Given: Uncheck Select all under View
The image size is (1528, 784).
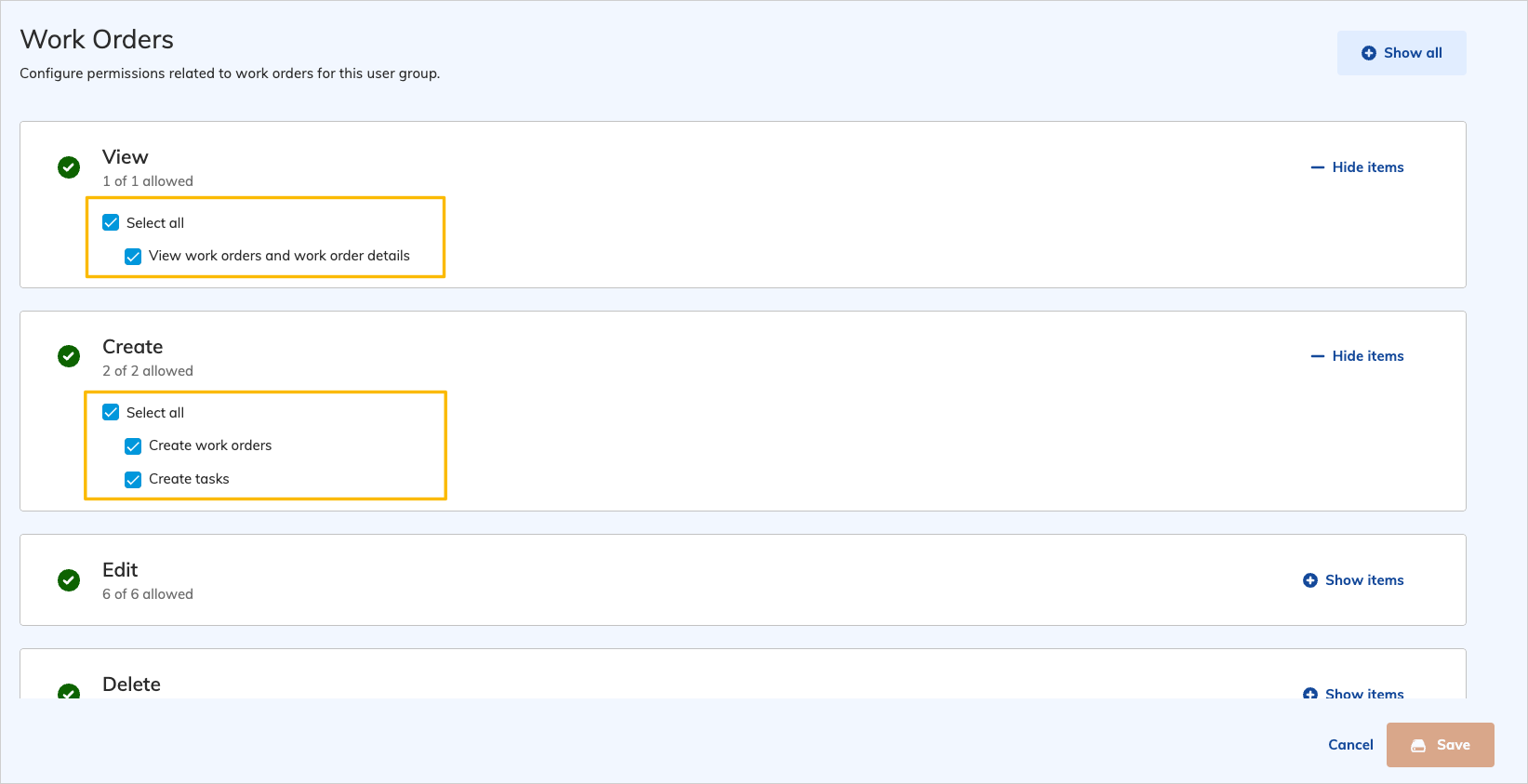Looking at the screenshot, I should tap(111, 222).
